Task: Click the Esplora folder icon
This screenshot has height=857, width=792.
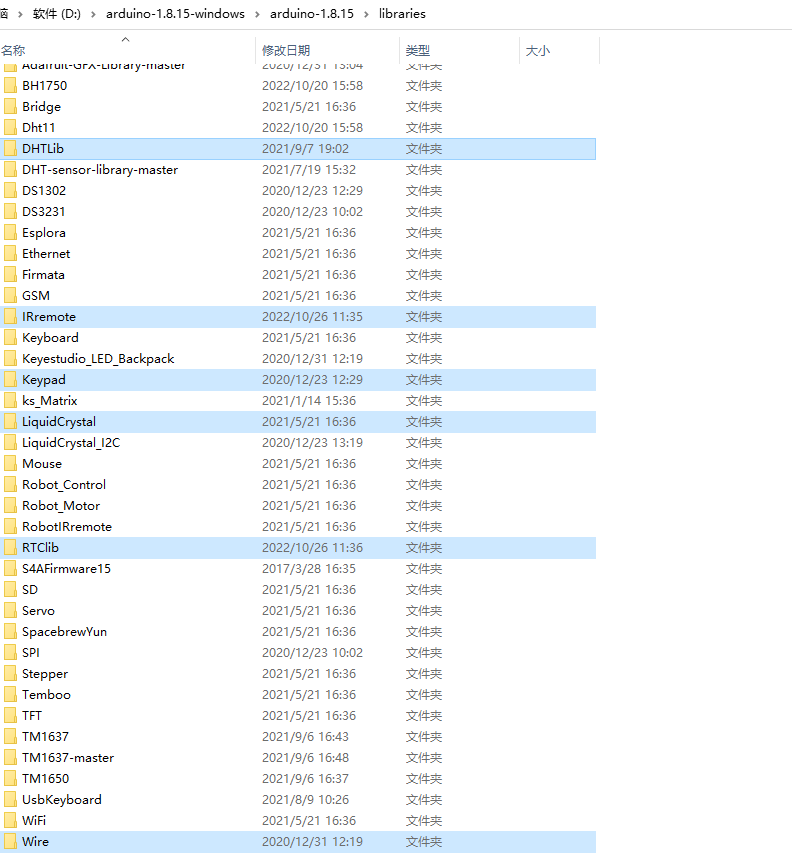Action: click(x=10, y=233)
